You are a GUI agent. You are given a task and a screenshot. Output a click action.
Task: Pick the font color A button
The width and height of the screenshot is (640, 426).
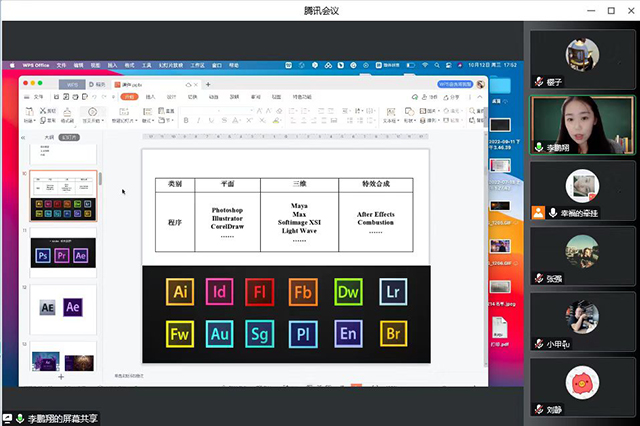tap(235, 120)
